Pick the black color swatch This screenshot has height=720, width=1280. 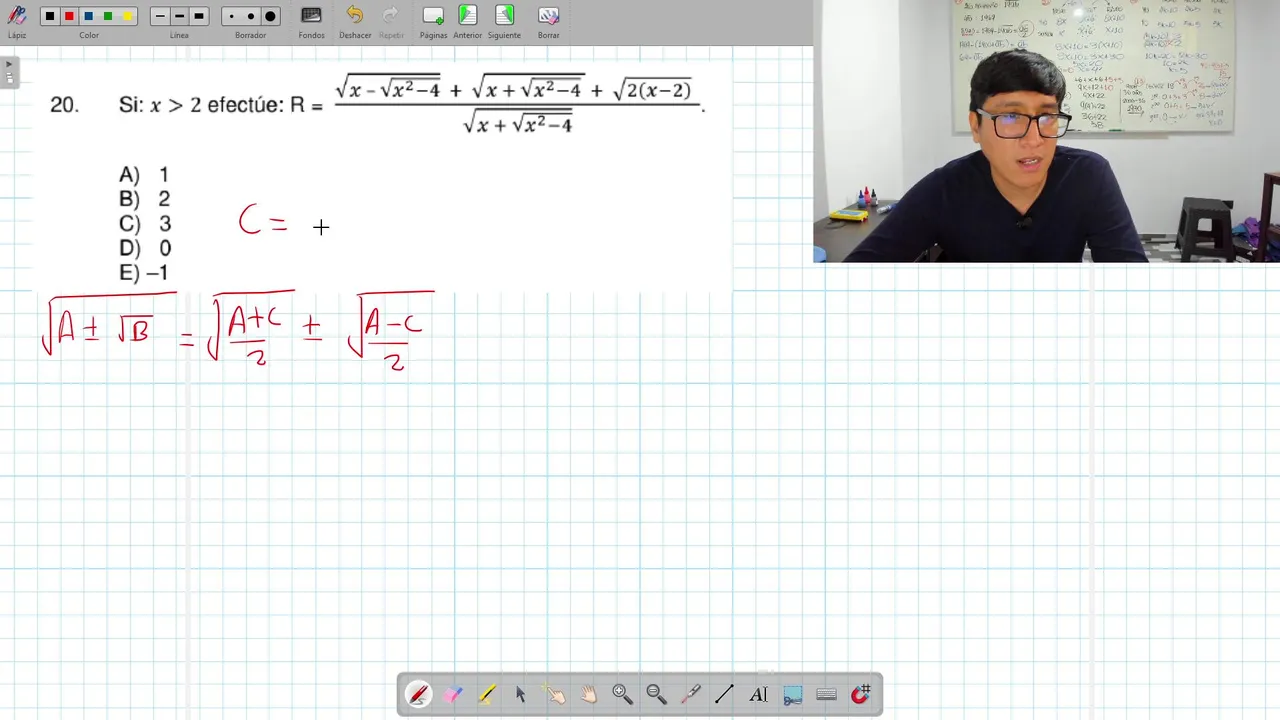click(x=50, y=16)
